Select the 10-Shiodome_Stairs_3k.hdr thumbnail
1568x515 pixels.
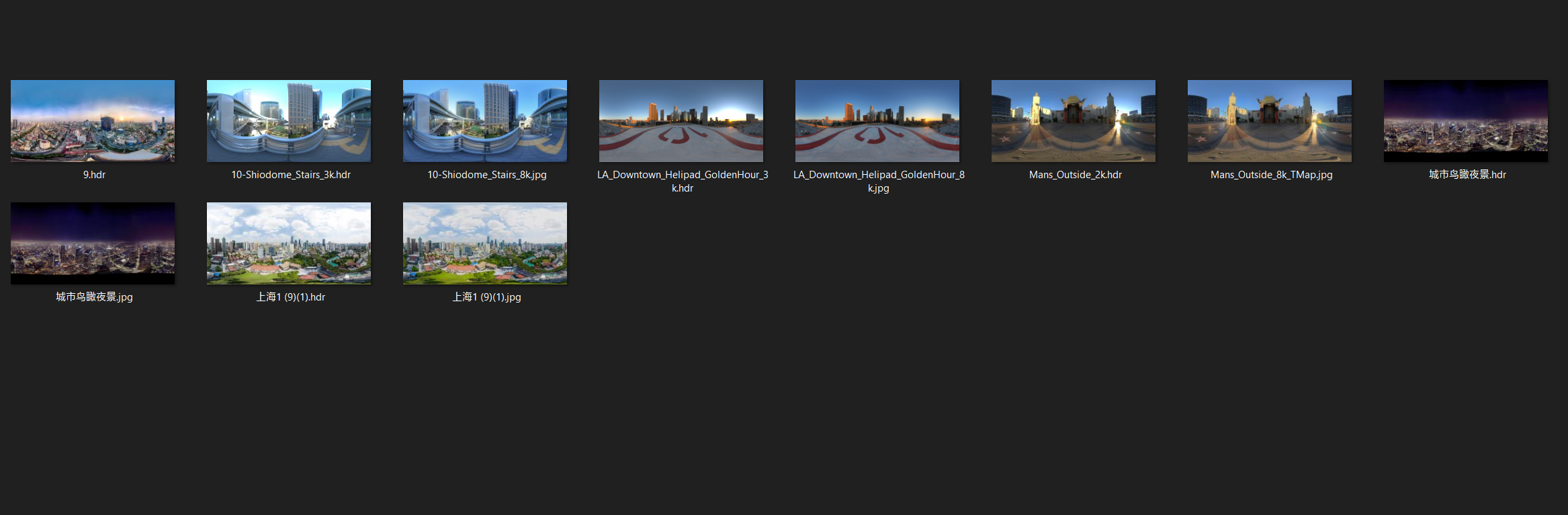289,121
